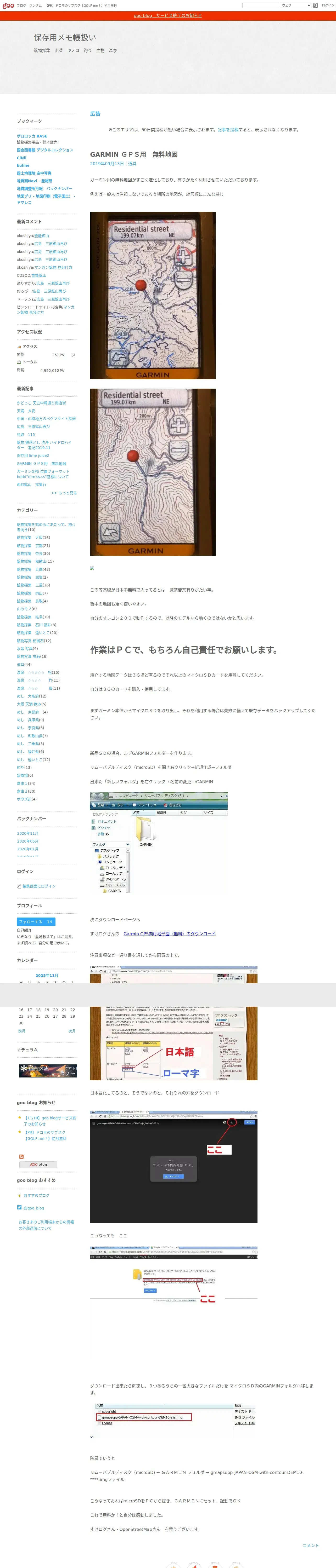
Task: Go to previous month with 前月
Action: (21, 1031)
